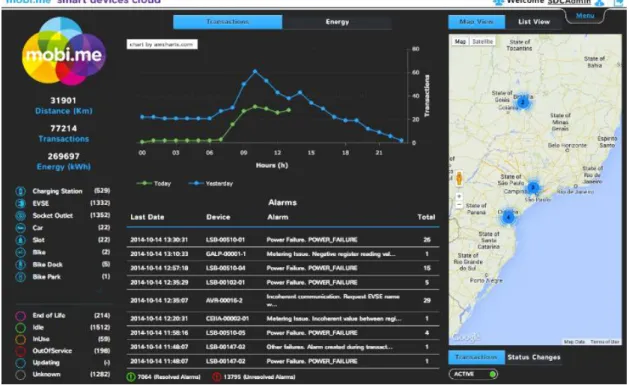Toggle the Yesterday series in chart legend
The width and height of the screenshot is (629, 385).
click(211, 184)
